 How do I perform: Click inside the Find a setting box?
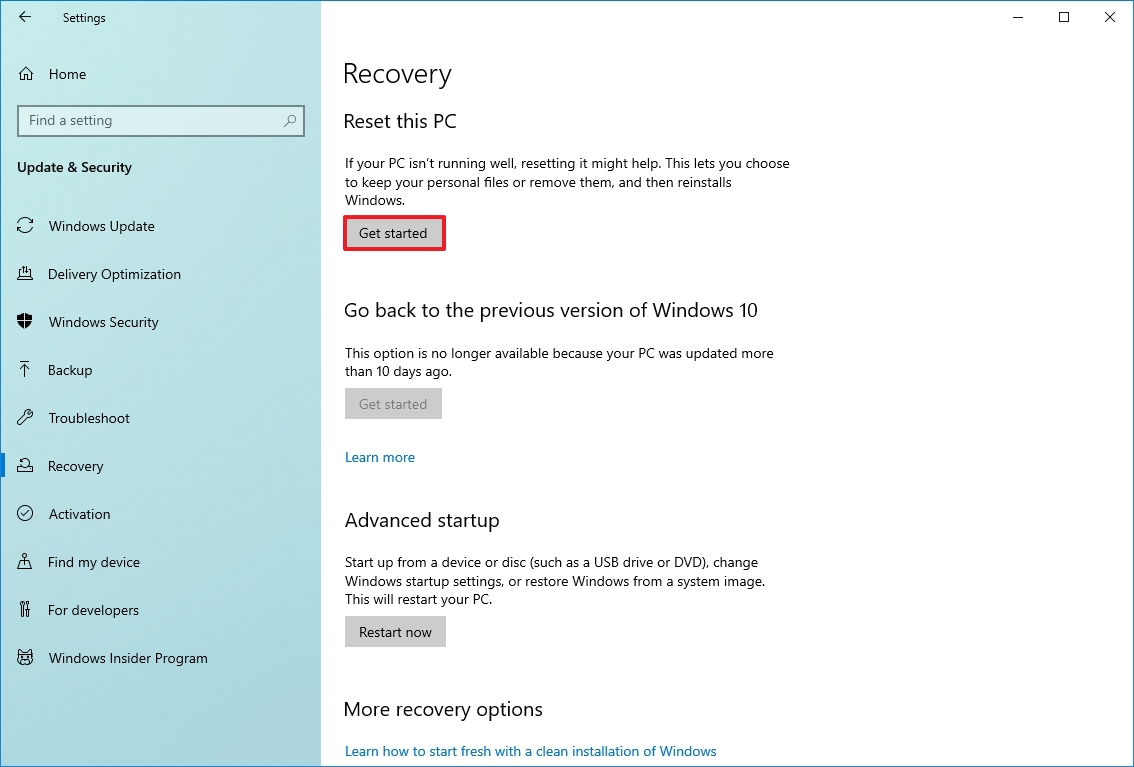point(150,120)
